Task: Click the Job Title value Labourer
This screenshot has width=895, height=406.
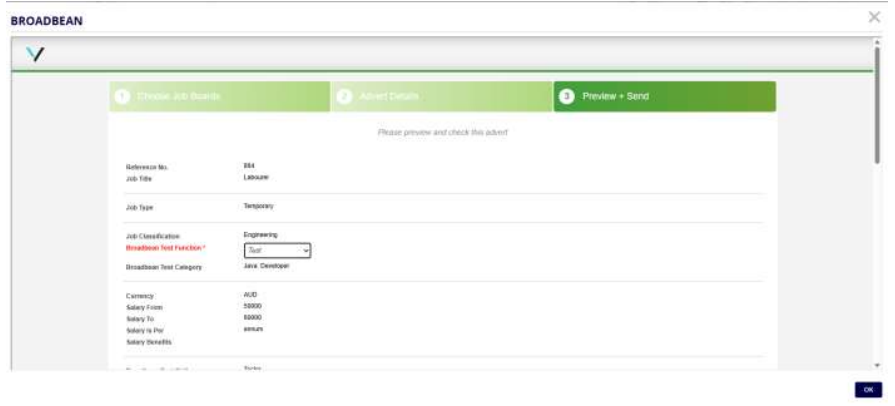Action: tap(256, 178)
